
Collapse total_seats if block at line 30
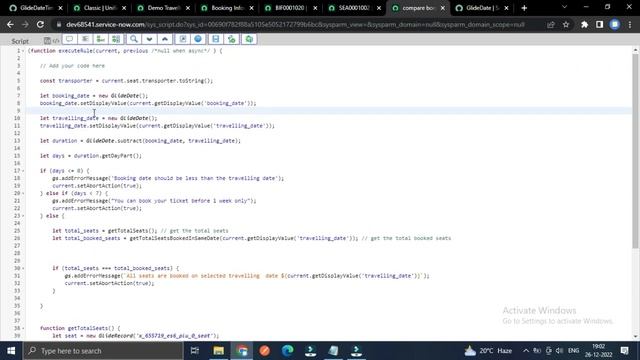[x=23, y=268]
